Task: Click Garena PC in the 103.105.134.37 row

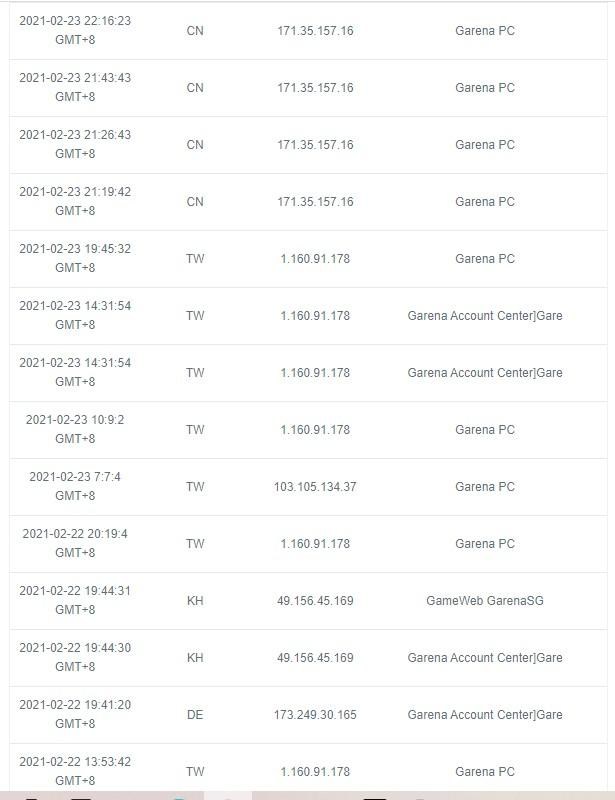Action: 485,487
